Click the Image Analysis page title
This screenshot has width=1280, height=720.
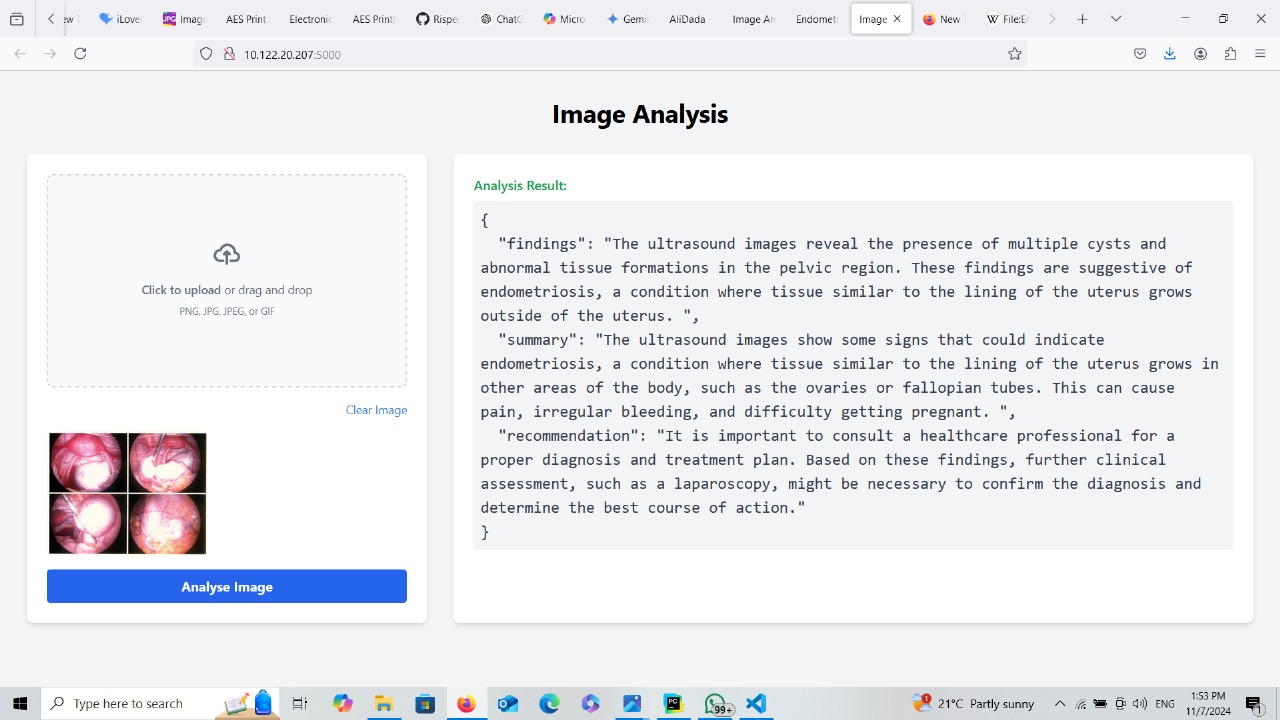tap(640, 115)
